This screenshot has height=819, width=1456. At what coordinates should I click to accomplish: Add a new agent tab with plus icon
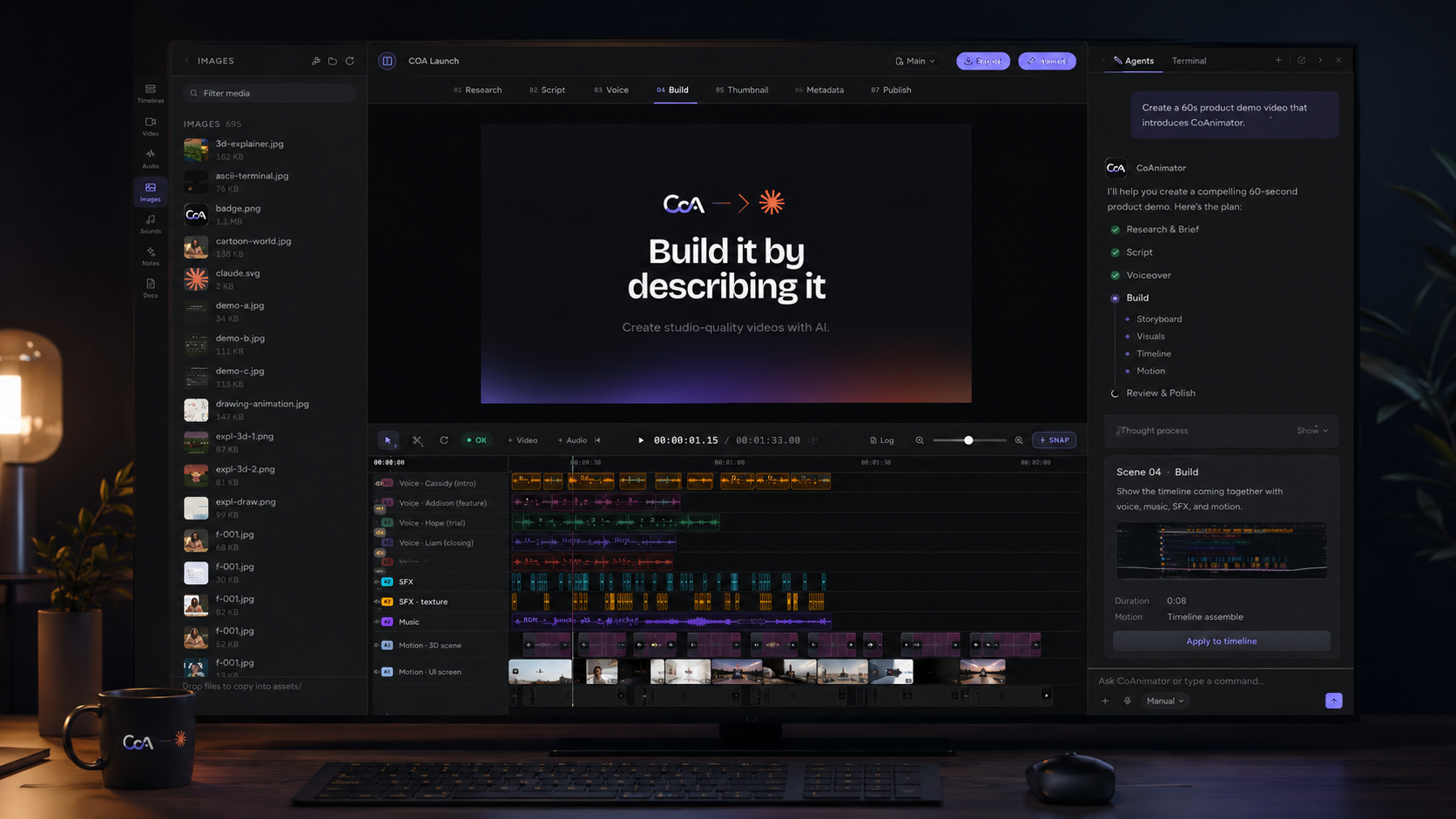point(1278,61)
